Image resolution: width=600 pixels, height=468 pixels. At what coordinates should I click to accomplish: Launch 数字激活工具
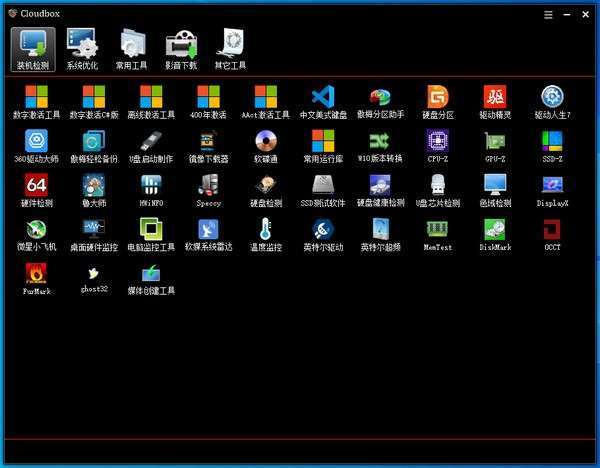(36, 102)
